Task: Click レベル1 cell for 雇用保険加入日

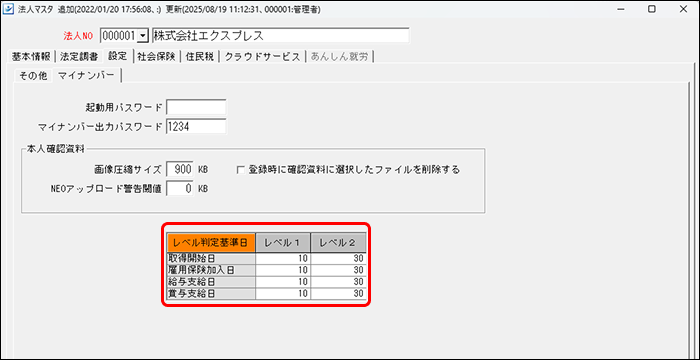Action: (283, 270)
